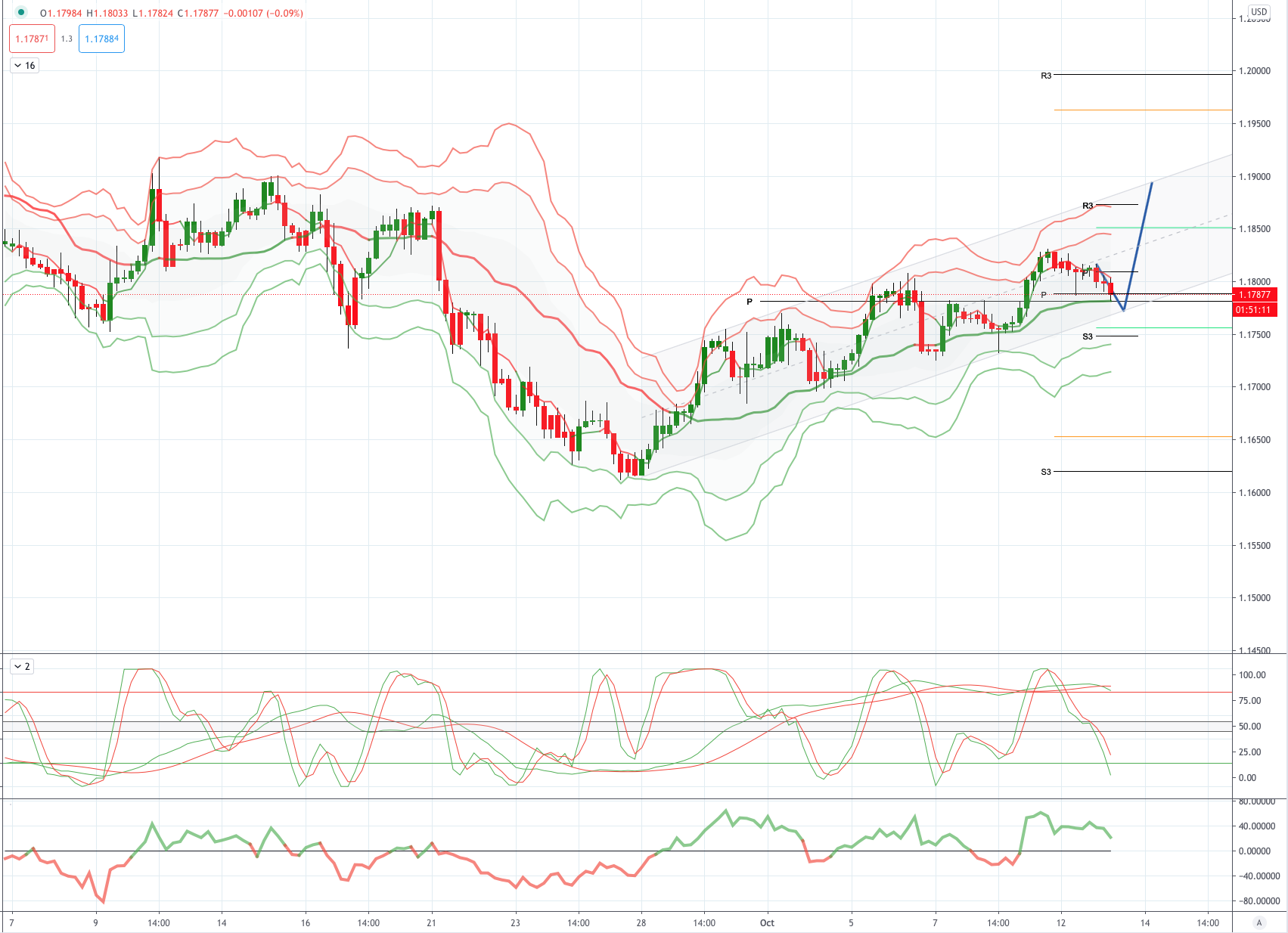The width and height of the screenshot is (1288, 933).
Task: Click the open price O1.17984 value
Action: click(61, 13)
